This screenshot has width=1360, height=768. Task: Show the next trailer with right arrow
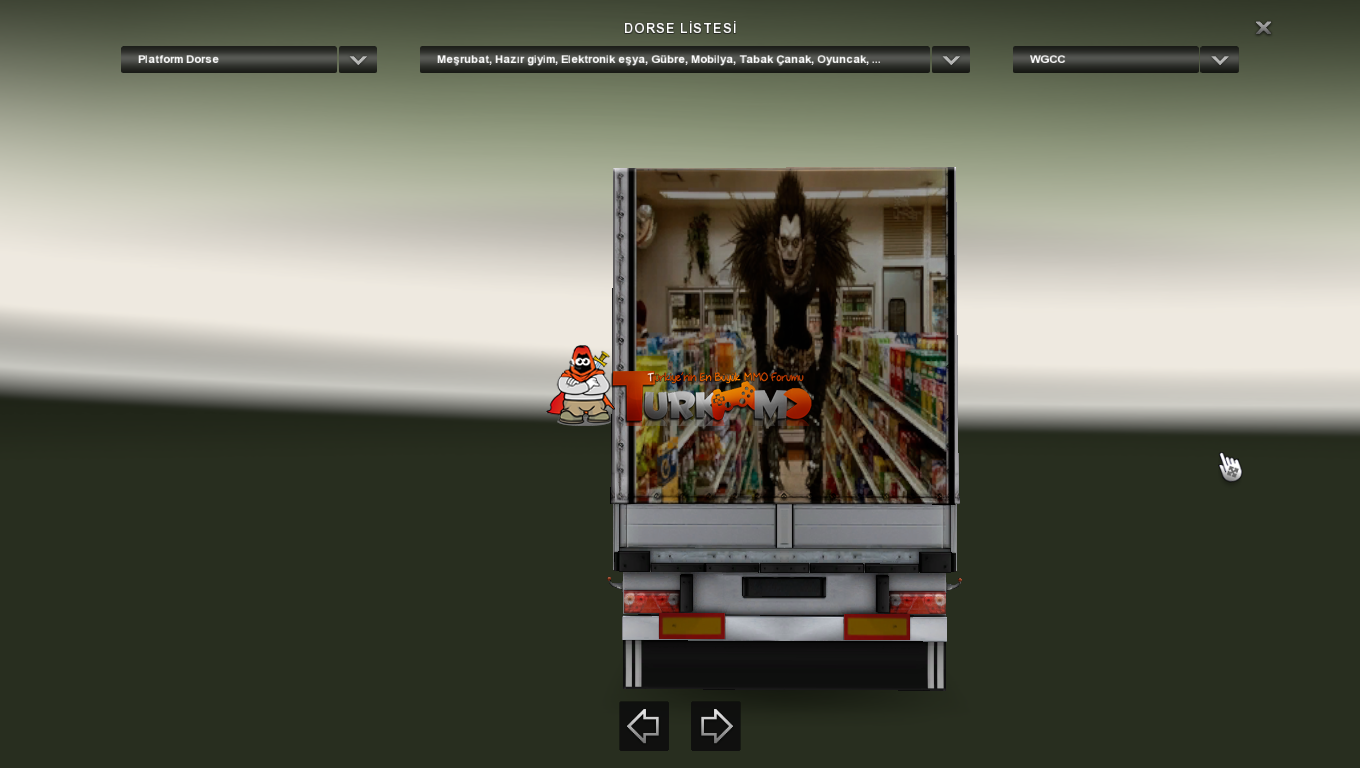(x=716, y=726)
